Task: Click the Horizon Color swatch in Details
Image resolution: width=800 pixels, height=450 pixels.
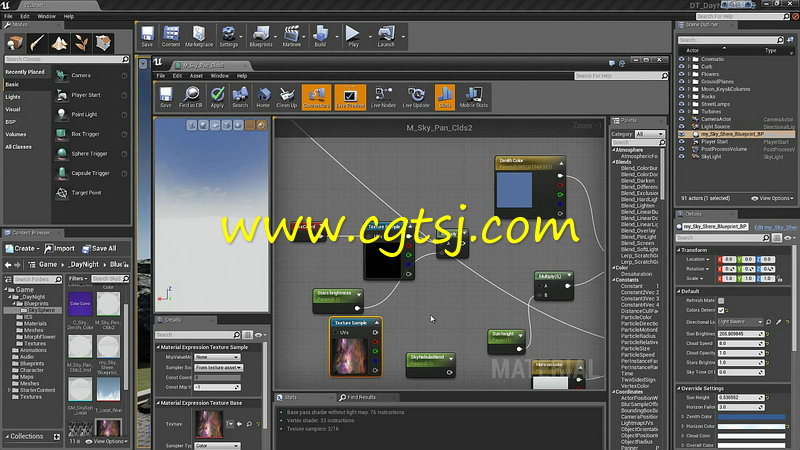Action: click(751, 427)
